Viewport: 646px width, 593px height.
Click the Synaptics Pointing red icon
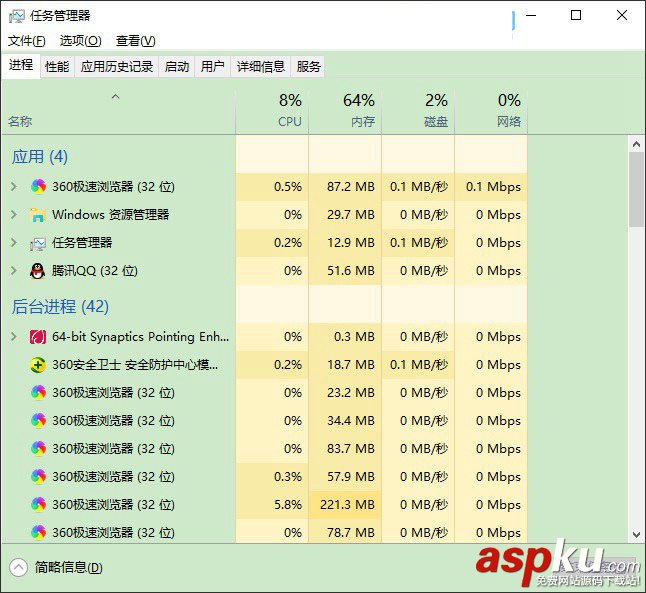37,337
